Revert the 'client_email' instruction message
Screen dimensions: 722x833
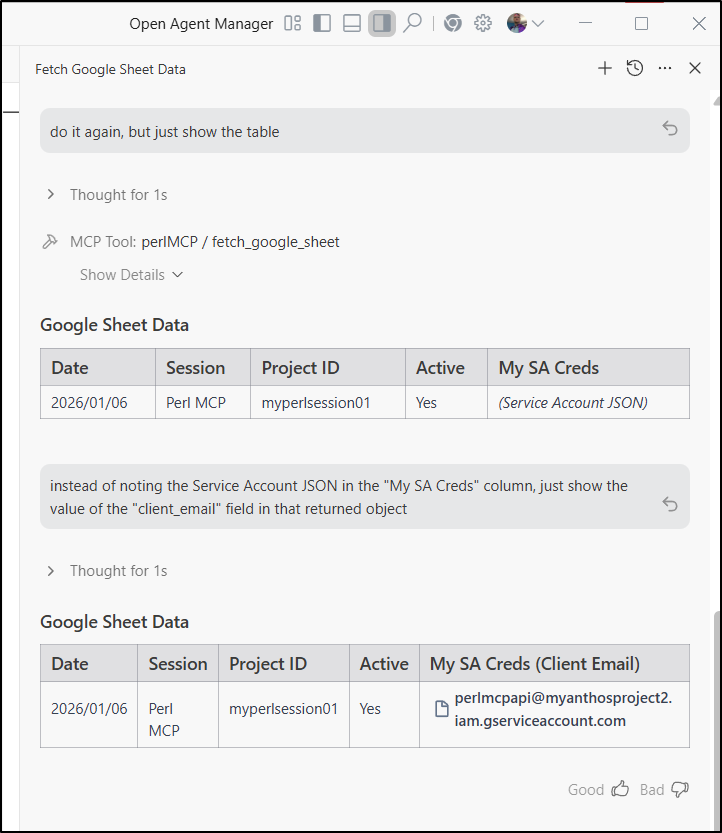[x=670, y=504]
